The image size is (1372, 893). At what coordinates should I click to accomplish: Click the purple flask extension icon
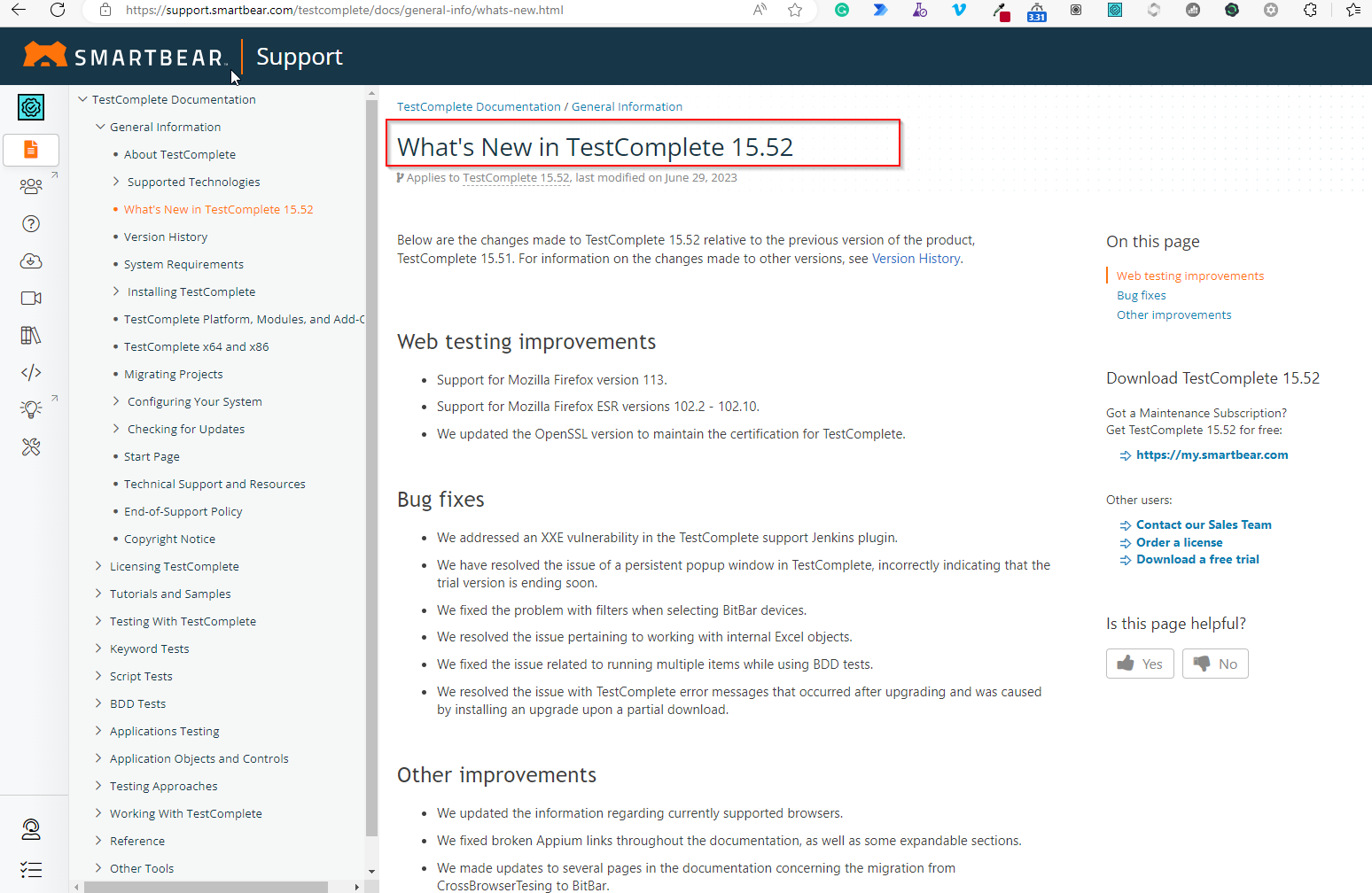tap(920, 10)
